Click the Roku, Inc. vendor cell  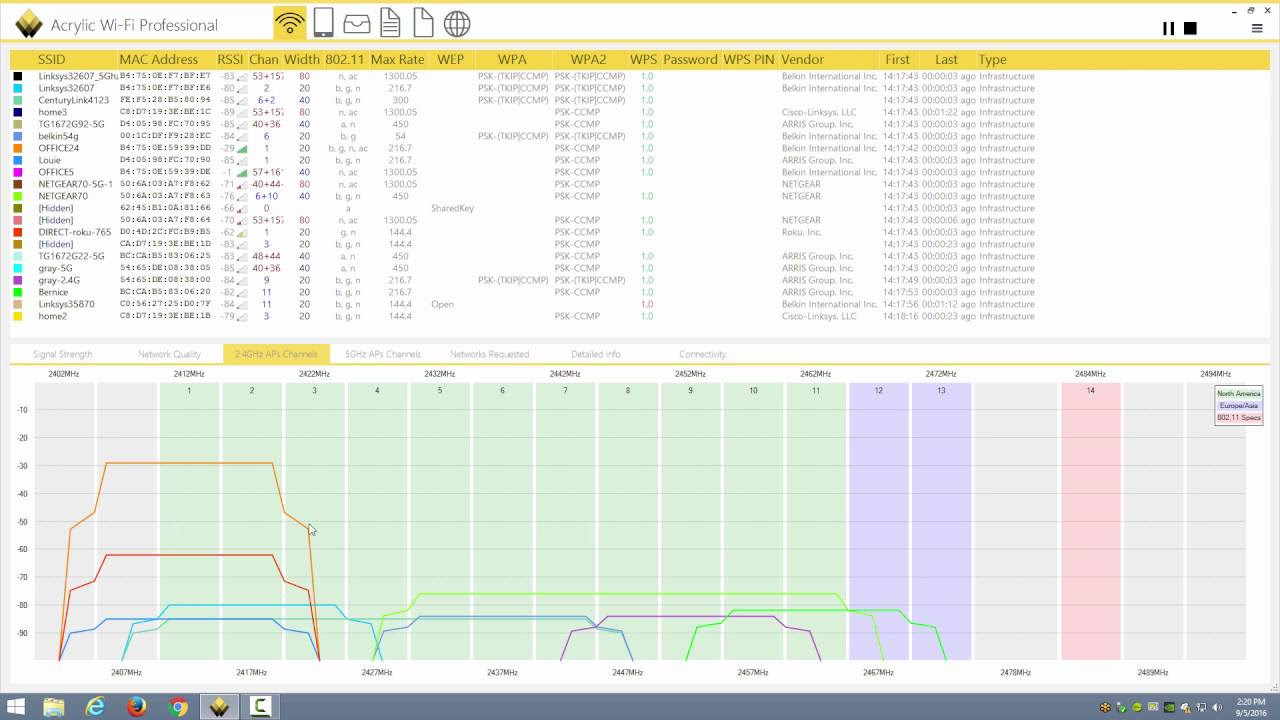[803, 232]
